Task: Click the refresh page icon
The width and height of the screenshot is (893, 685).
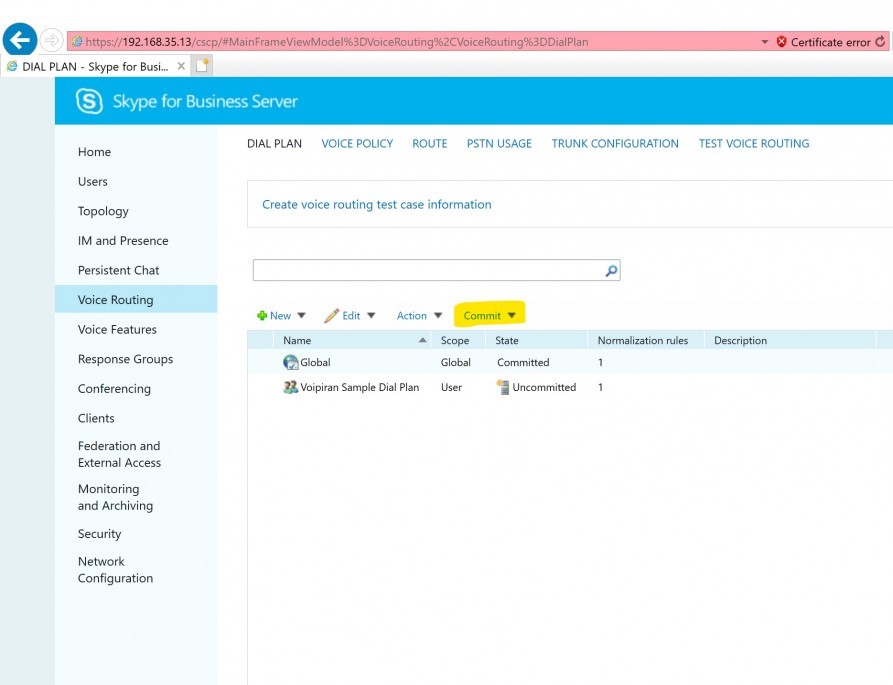Action: pos(880,42)
